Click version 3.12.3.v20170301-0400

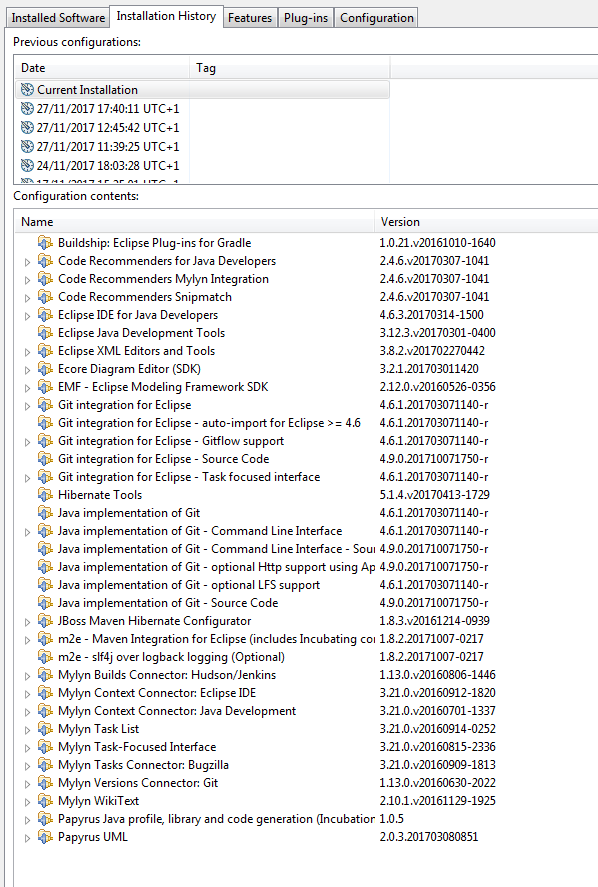click(x=437, y=333)
